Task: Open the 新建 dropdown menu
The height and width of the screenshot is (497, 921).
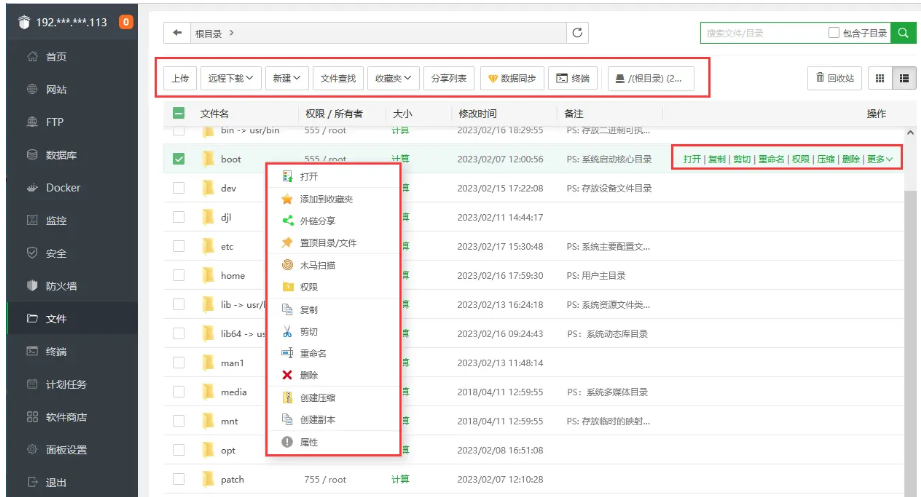Action: [286, 78]
